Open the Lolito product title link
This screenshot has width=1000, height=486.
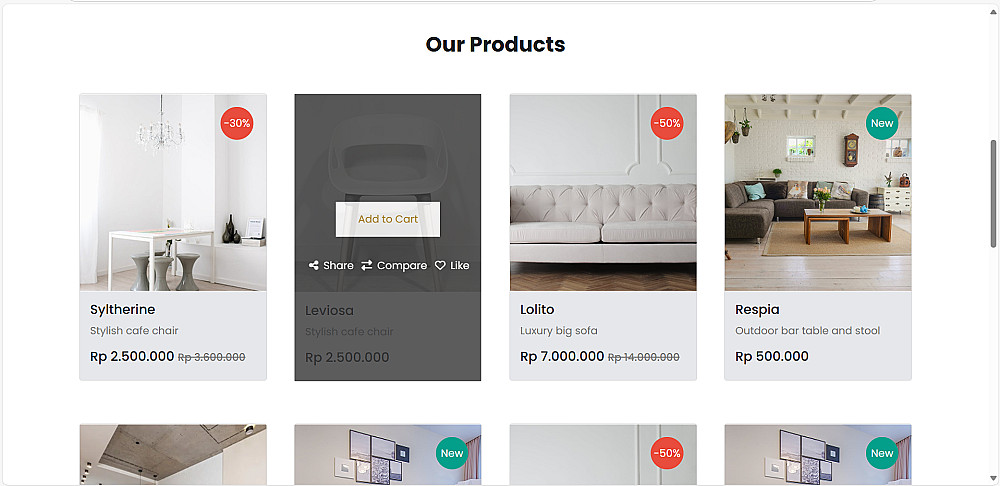[x=537, y=310]
